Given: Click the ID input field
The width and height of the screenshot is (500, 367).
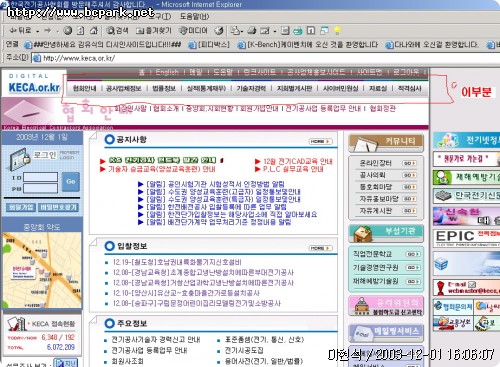Looking at the screenshot, I should [41, 177].
